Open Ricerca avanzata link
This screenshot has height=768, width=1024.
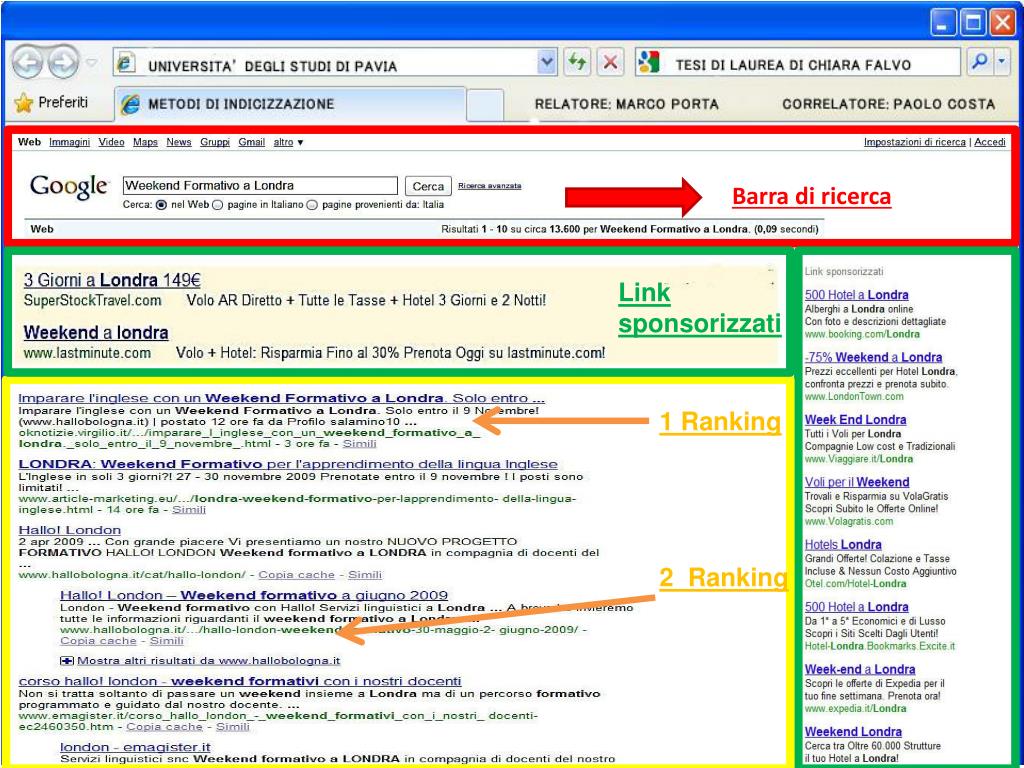pyautogui.click(x=489, y=186)
